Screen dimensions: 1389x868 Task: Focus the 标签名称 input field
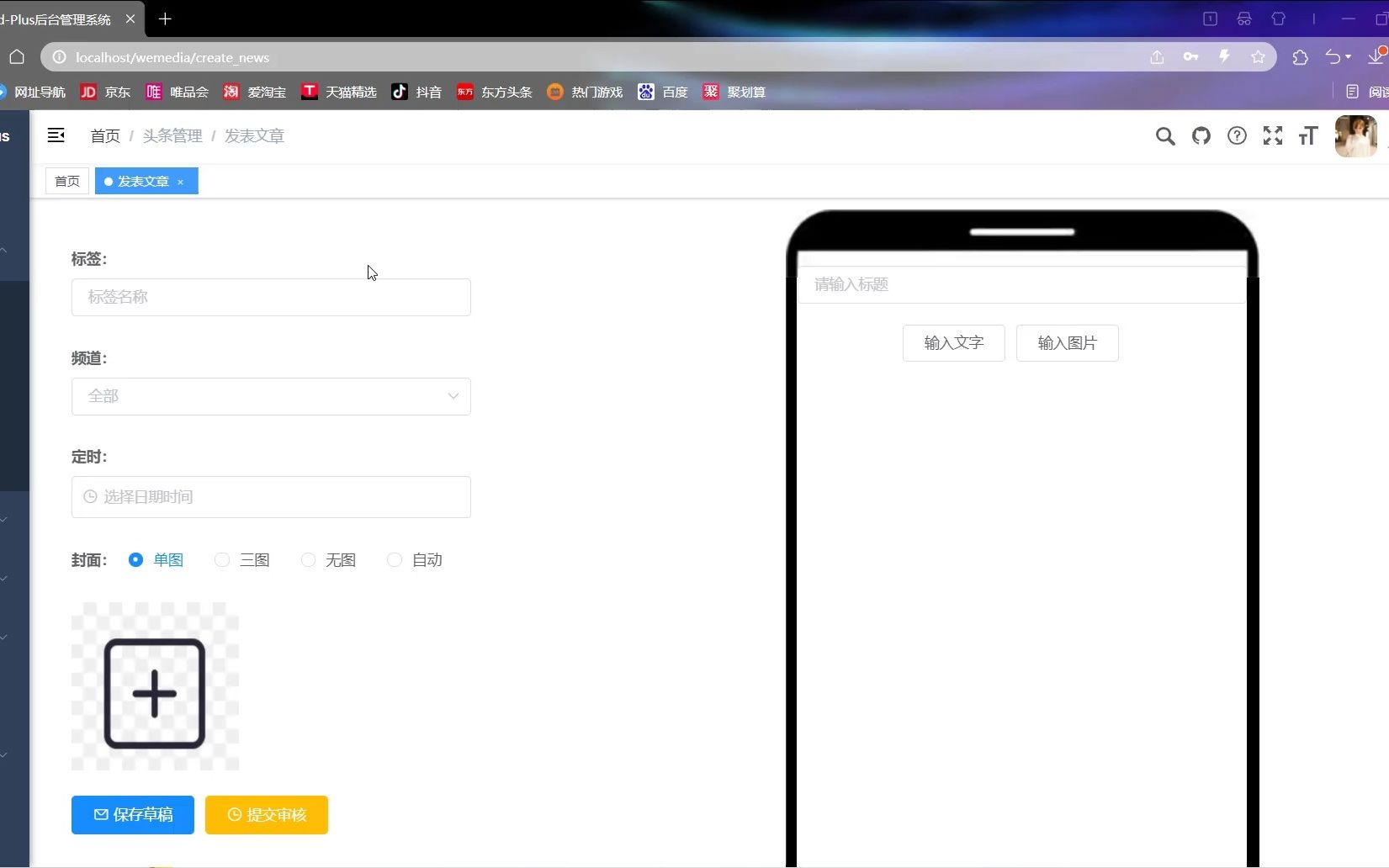coord(271,298)
